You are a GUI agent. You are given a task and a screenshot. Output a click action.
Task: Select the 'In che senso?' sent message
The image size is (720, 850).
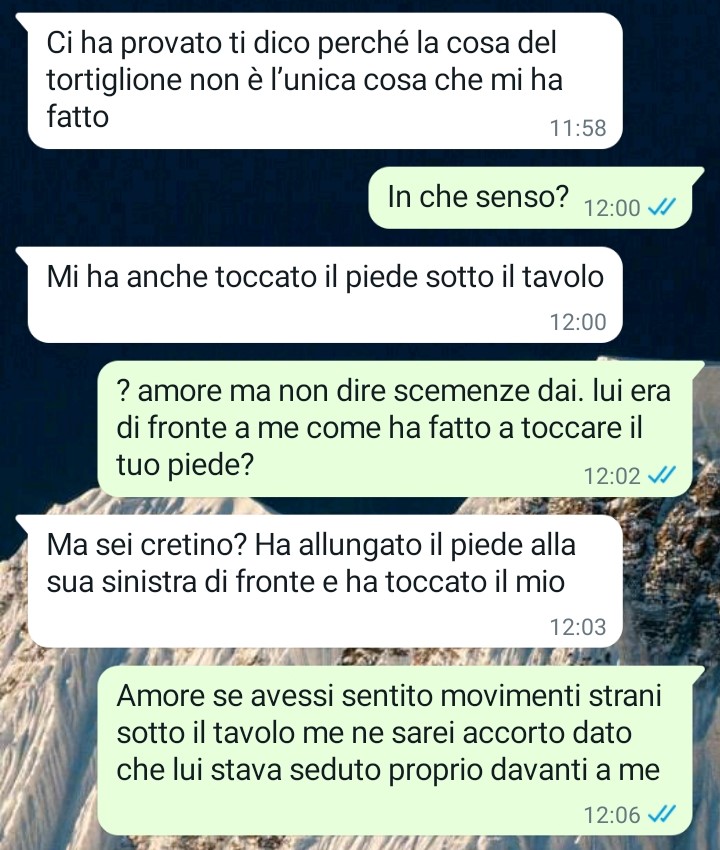click(530, 198)
